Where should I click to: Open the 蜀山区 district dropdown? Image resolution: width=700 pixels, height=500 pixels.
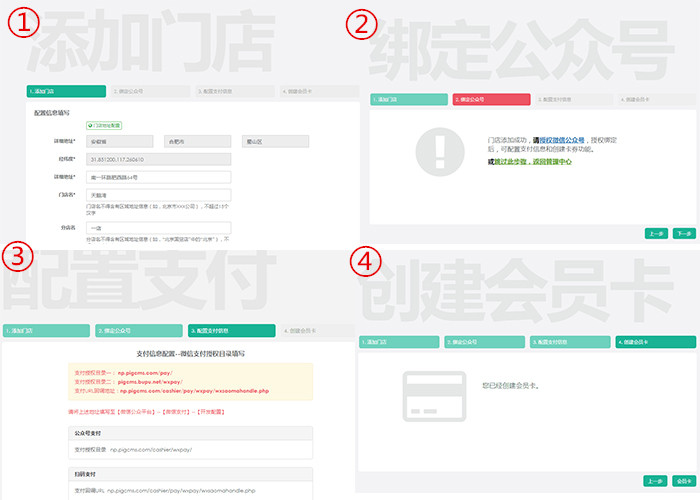(272, 142)
